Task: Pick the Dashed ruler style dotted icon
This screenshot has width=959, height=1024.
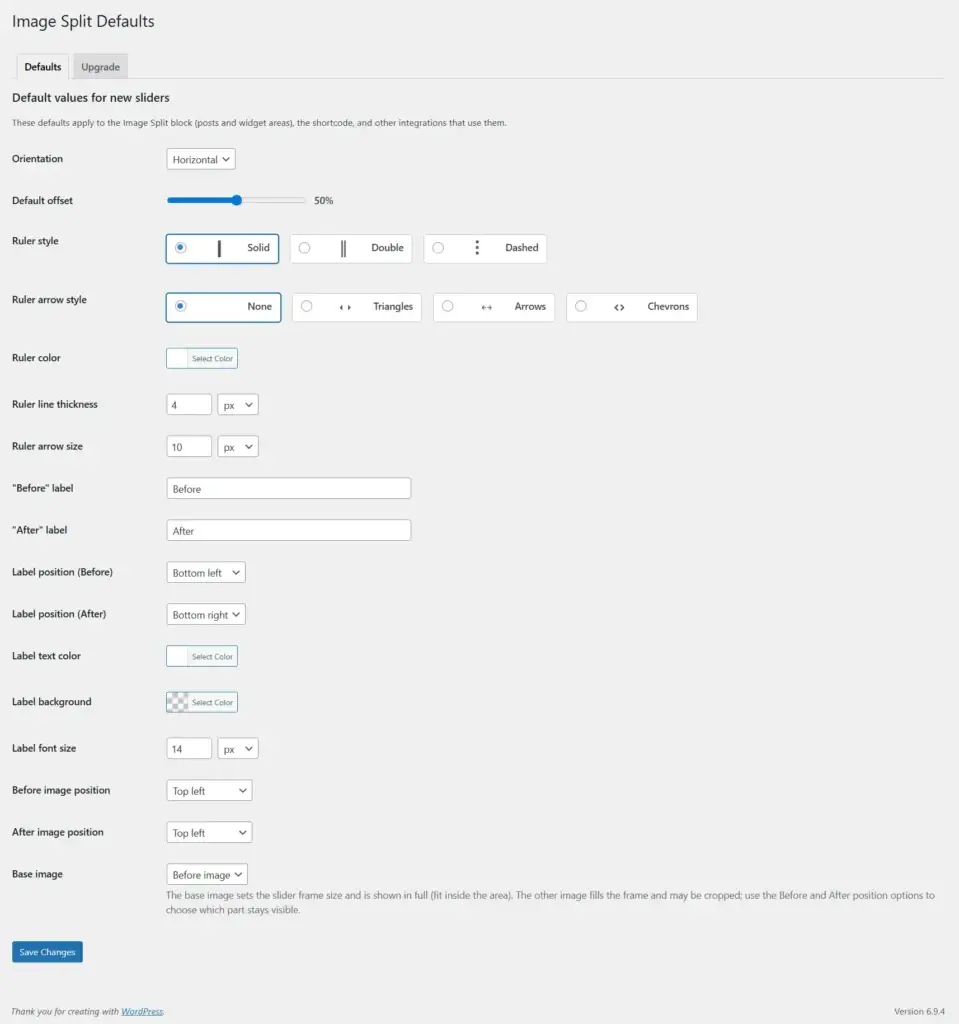Action: [x=477, y=248]
